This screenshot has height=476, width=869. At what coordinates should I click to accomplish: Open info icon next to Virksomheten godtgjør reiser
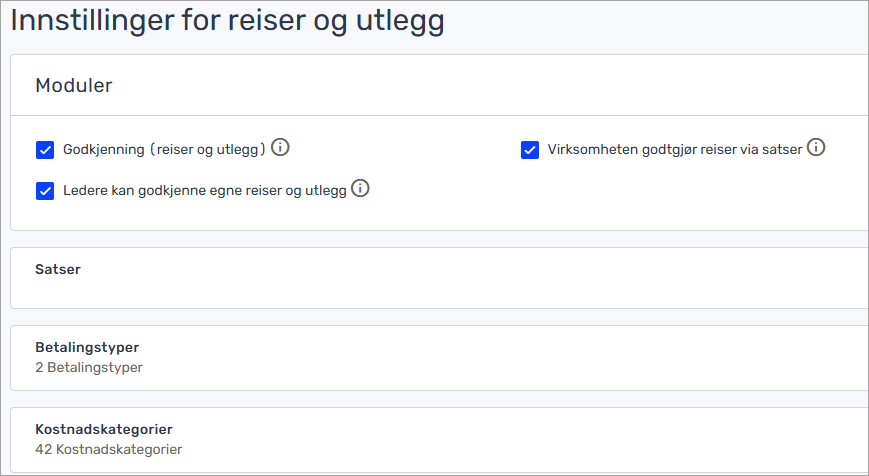click(x=816, y=148)
